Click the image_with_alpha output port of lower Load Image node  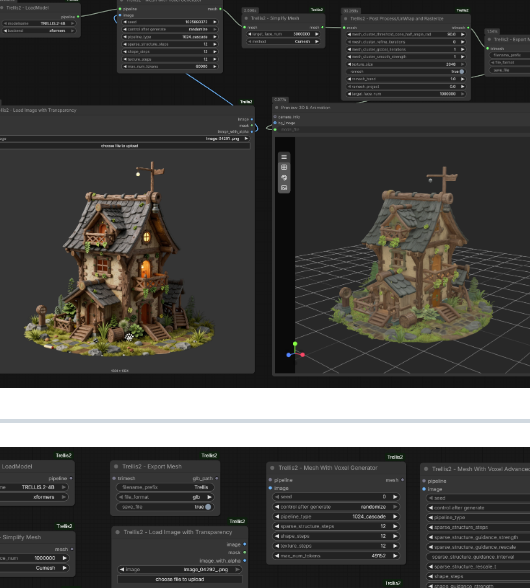[x=245, y=561]
